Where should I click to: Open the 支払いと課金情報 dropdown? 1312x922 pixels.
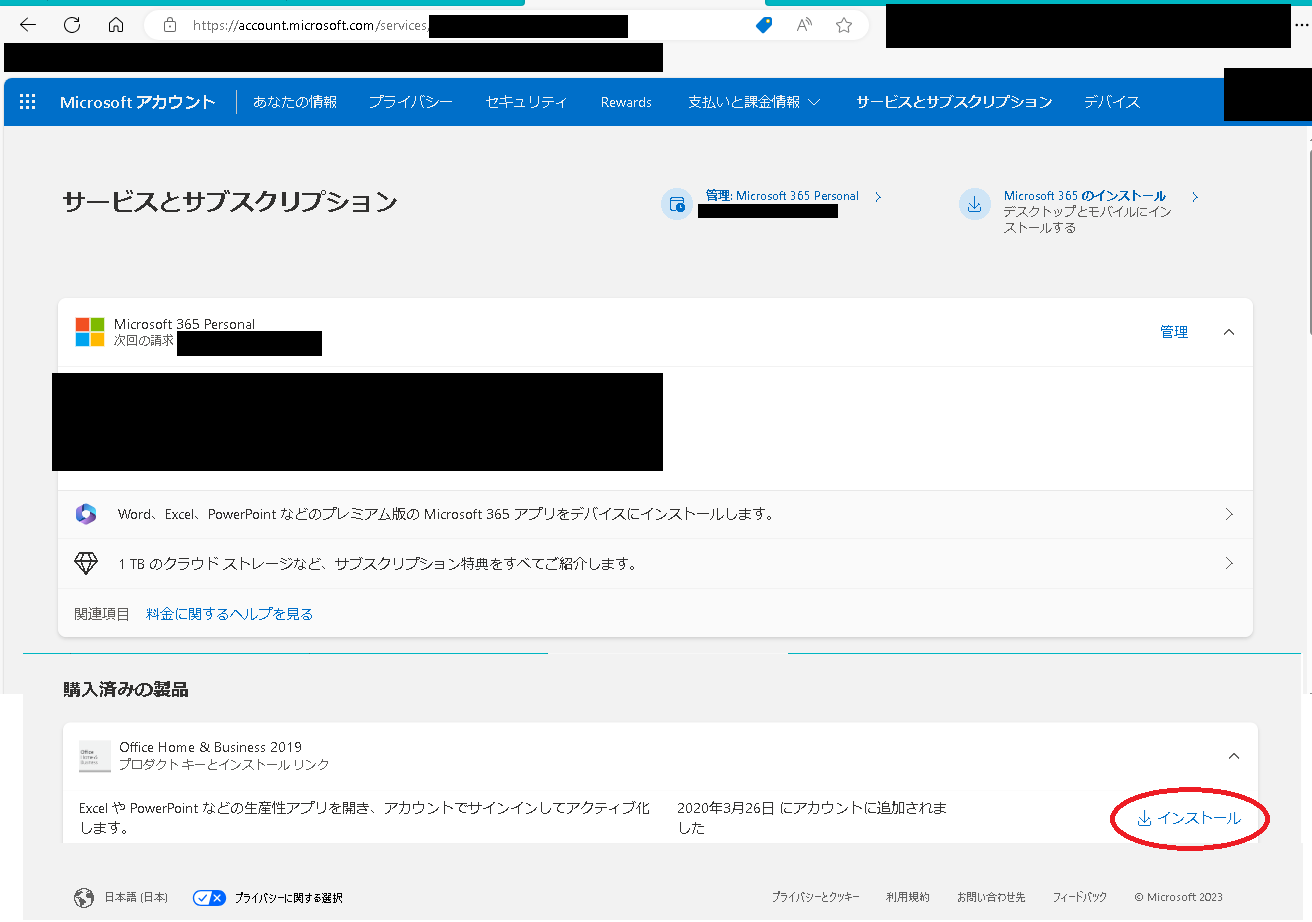pyautogui.click(x=754, y=102)
